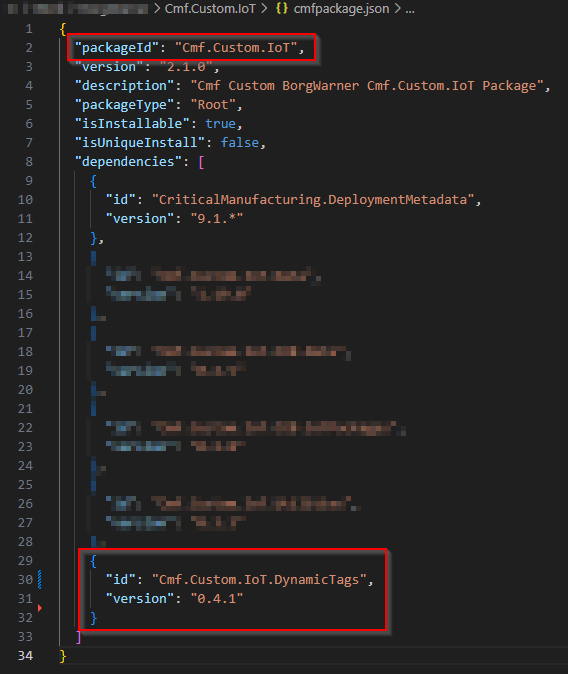
Task: Click the true value on line 6
Action: (221, 124)
